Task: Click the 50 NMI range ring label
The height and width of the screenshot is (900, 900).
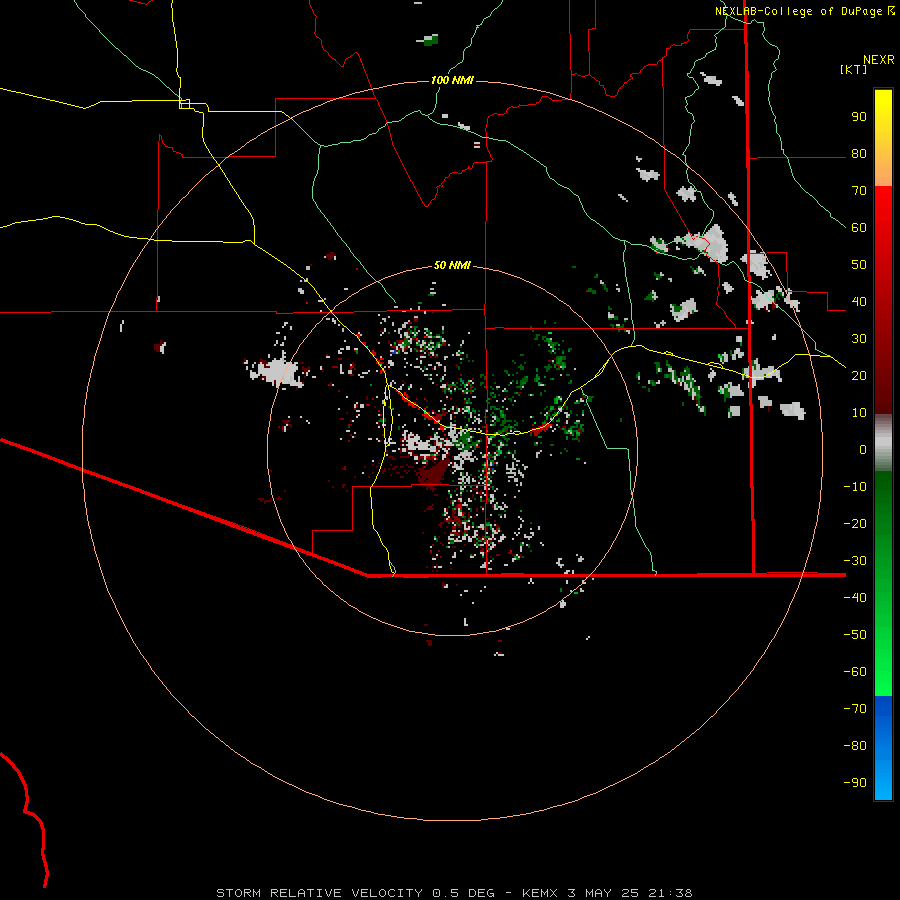Action: 452,265
